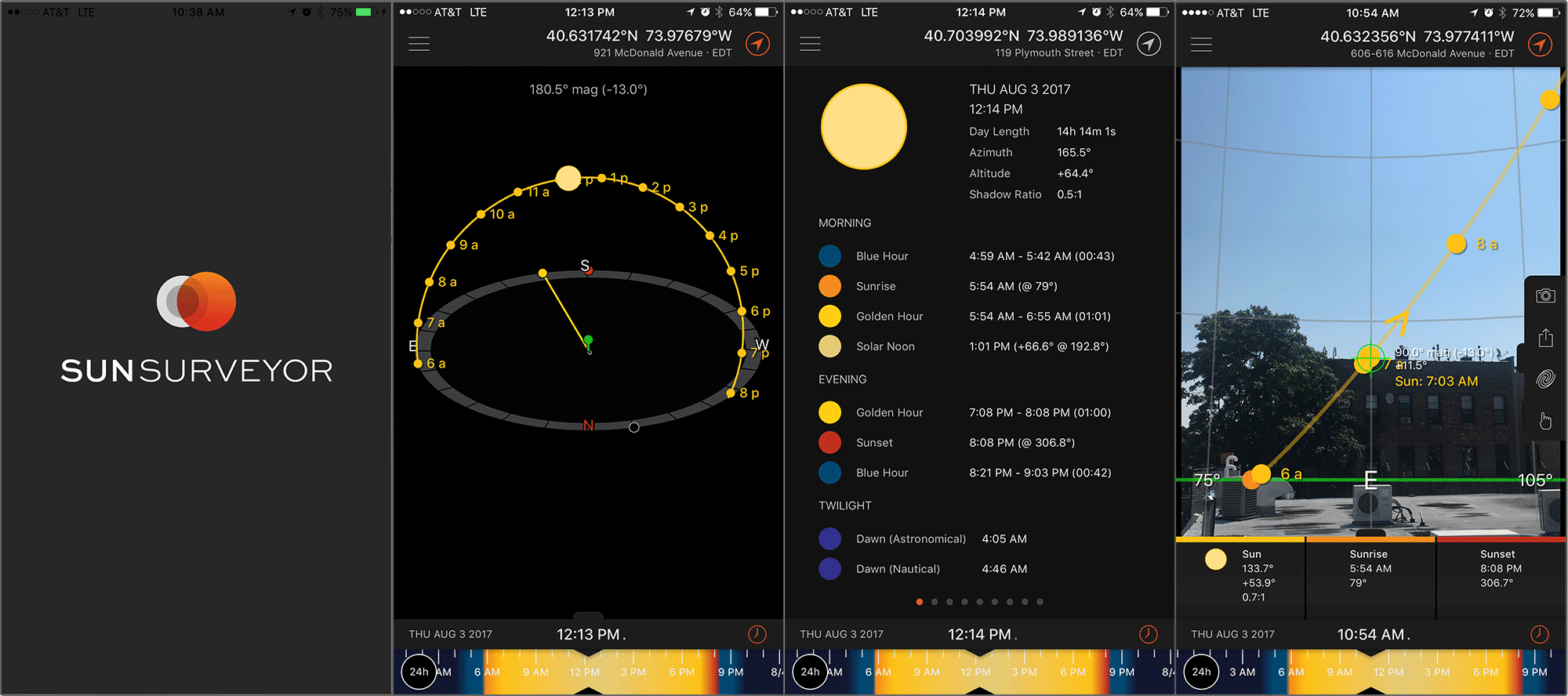Tap the galaxy spiral icon in the AR side panel

tap(1545, 379)
